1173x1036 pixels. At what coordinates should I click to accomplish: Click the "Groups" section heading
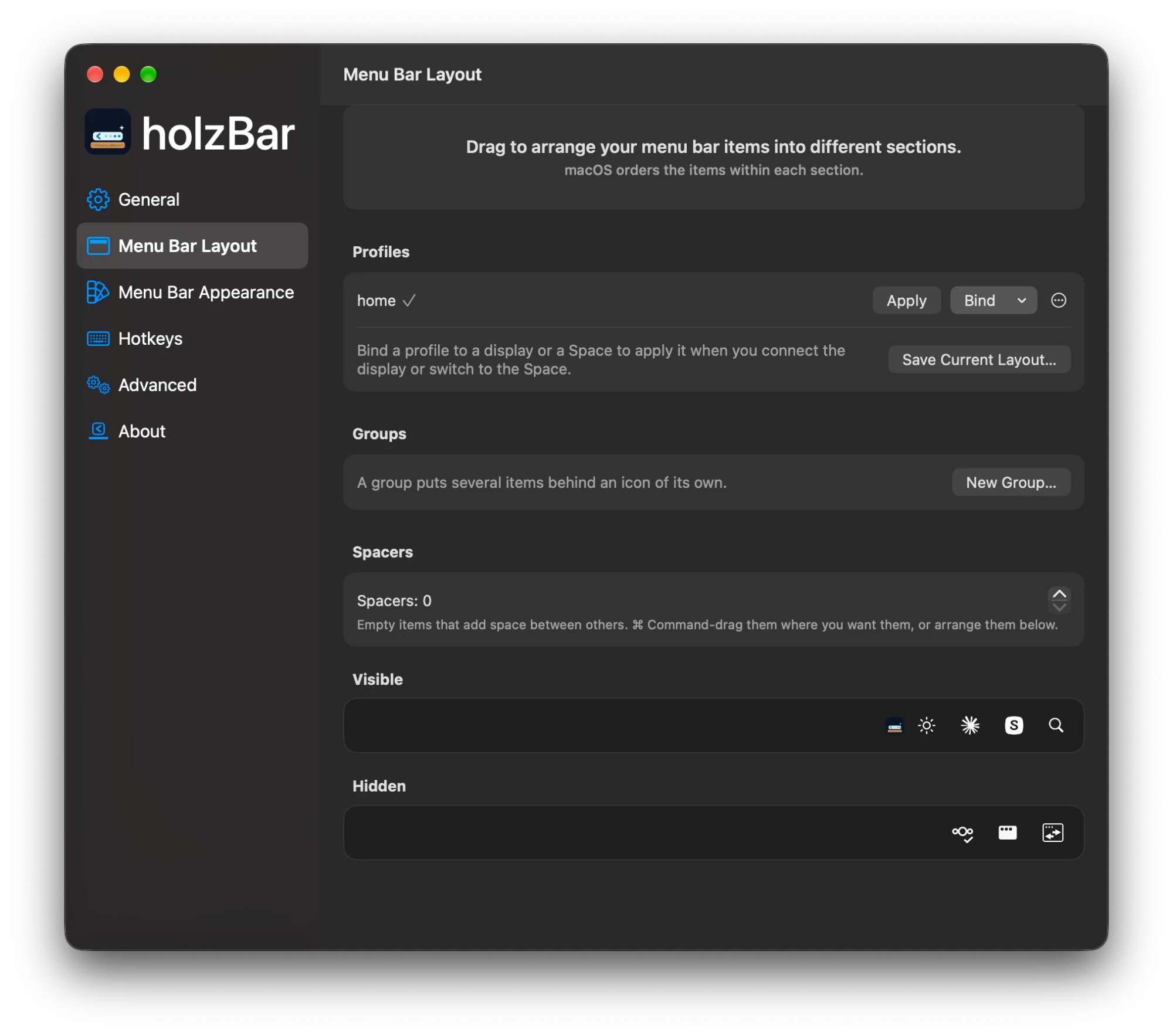click(379, 433)
